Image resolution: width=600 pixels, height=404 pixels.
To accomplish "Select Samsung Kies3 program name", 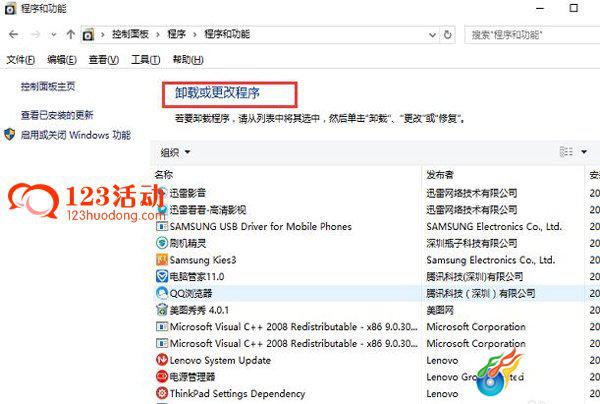I will [x=203, y=260].
